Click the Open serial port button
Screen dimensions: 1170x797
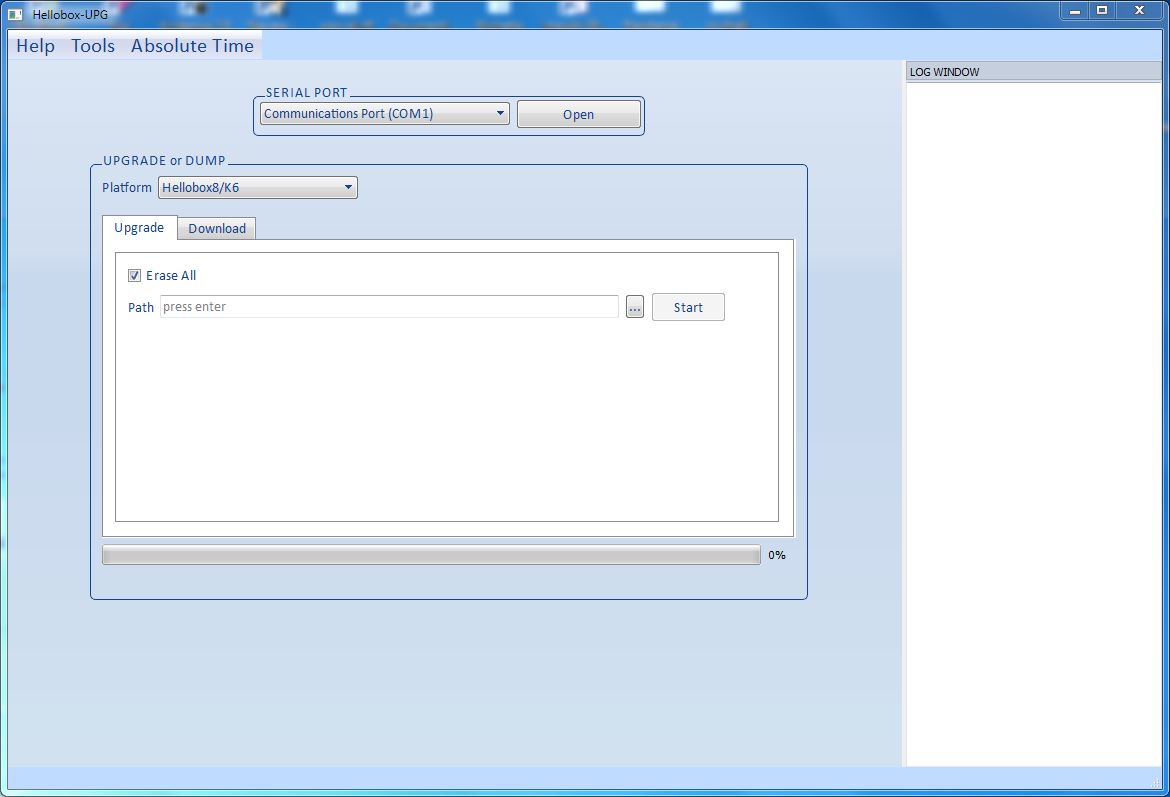578,114
